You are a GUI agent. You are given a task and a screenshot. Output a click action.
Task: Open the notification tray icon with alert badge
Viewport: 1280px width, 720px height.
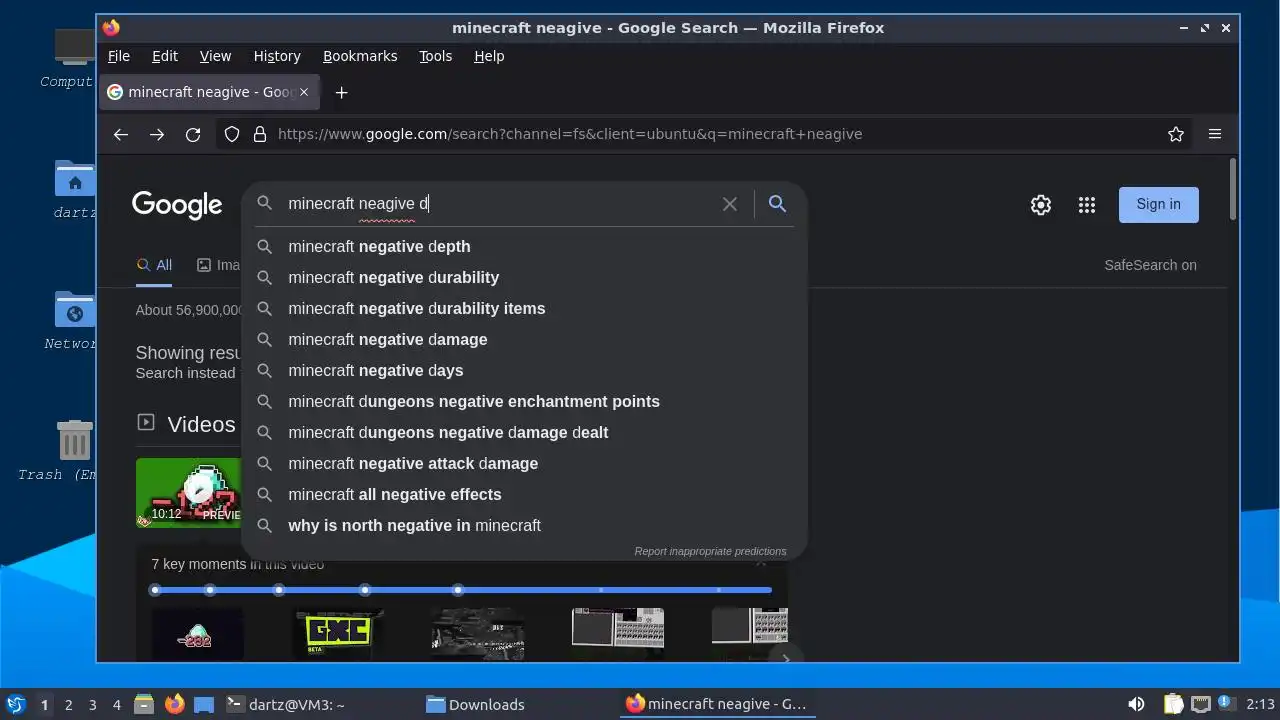[1226, 704]
